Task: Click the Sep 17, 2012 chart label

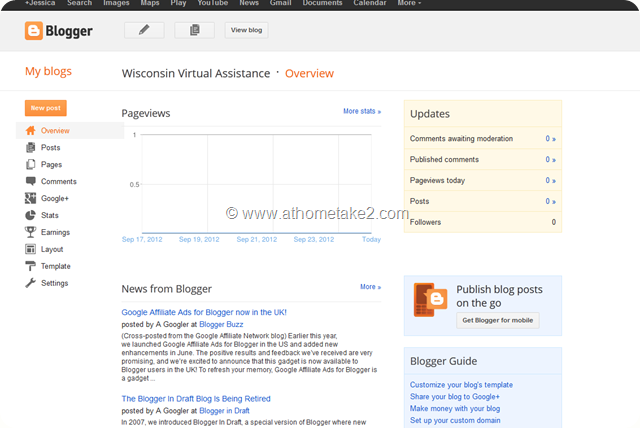Action: click(x=142, y=240)
